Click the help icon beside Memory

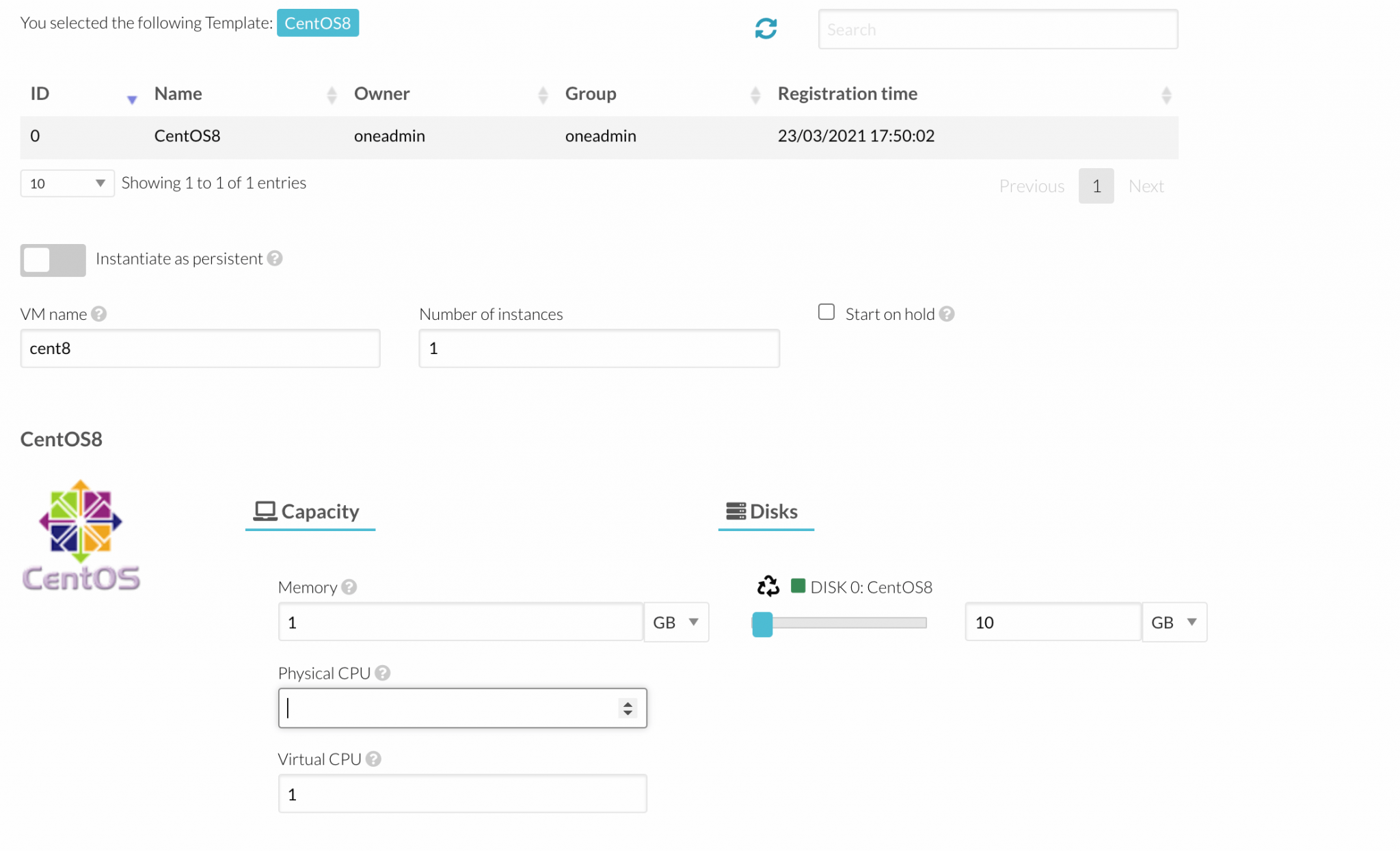tap(348, 586)
